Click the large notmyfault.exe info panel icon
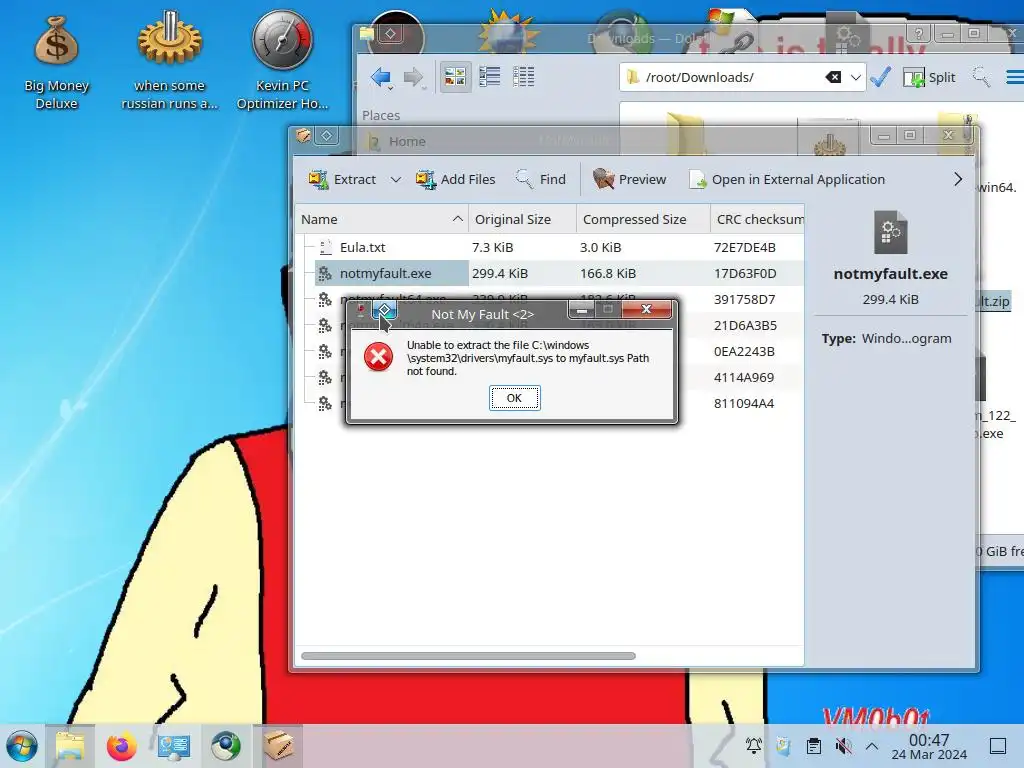The image size is (1024, 768). click(x=891, y=232)
